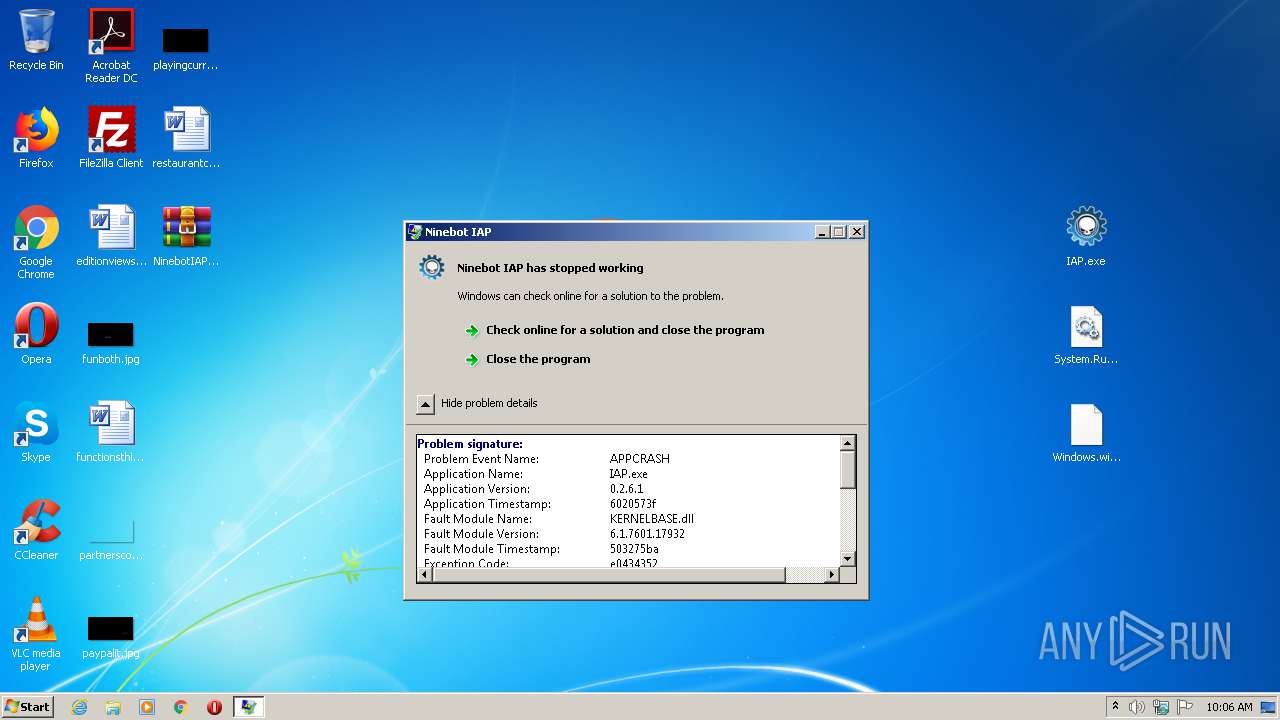Select the editionviews Word document
Viewport: 1280px width, 720px height.
click(111, 236)
